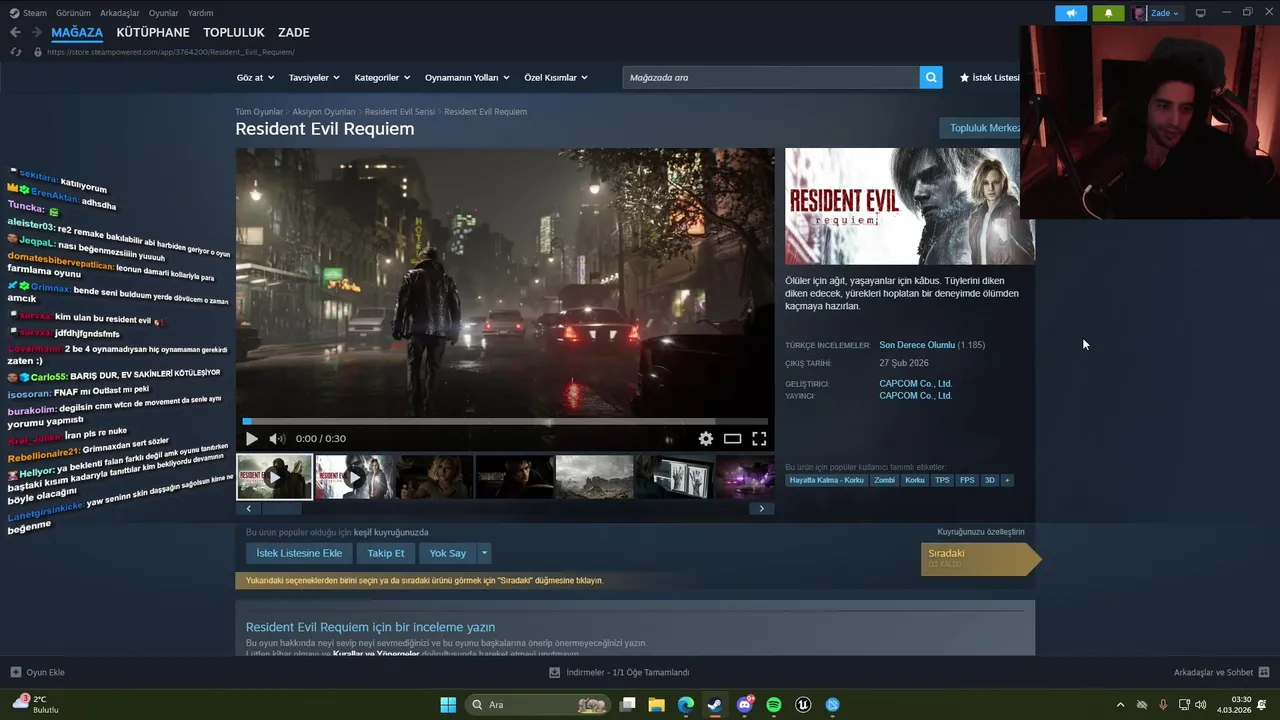Select the Korku tag
The width and height of the screenshot is (1280, 720).
[x=914, y=480]
